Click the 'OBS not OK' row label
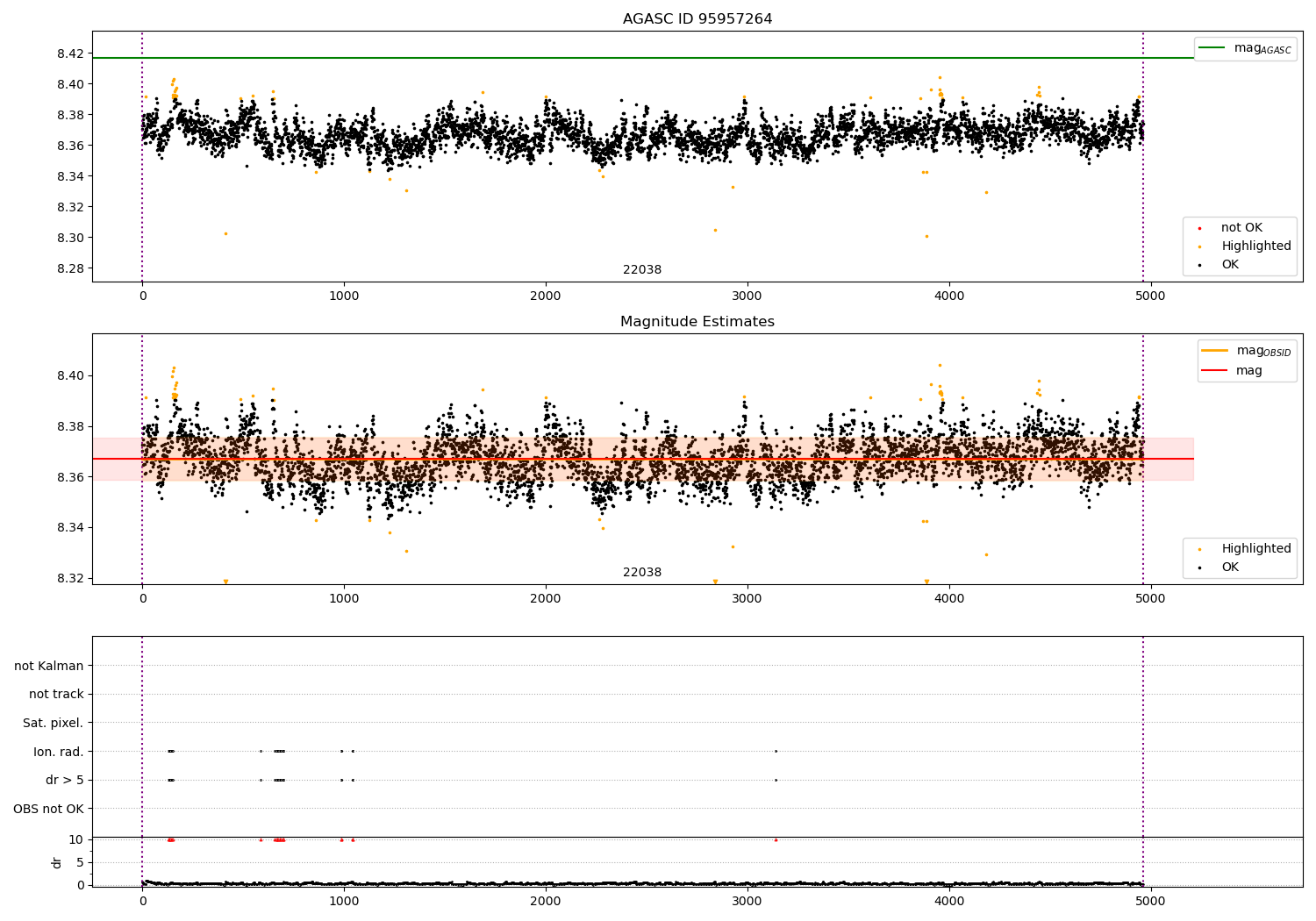This screenshot has height=921, width=1316. point(48,810)
